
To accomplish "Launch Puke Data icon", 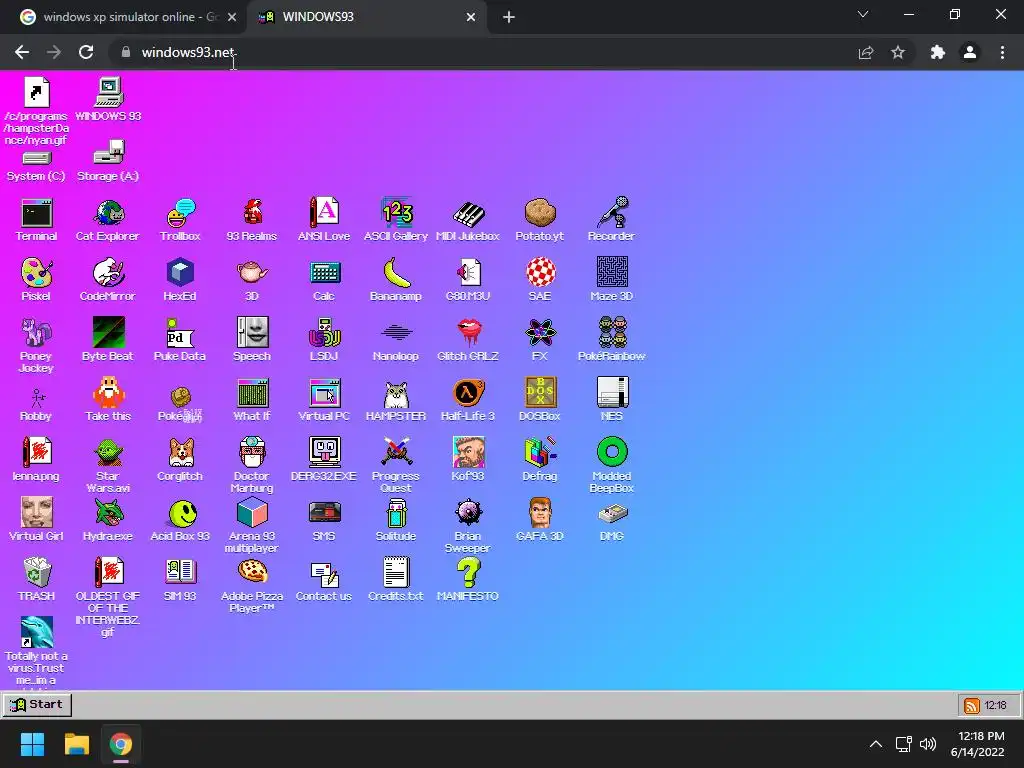I will [180, 340].
